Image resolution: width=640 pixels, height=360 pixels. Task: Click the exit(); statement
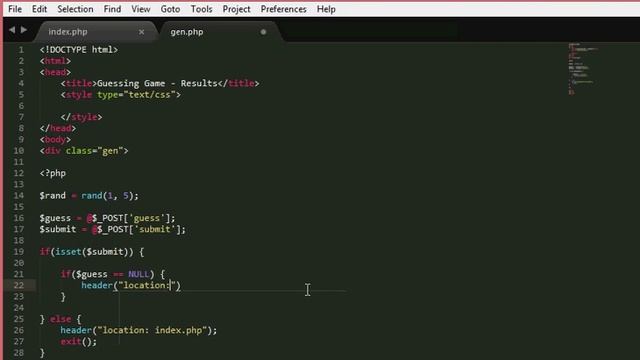pyautogui.click(x=79, y=342)
